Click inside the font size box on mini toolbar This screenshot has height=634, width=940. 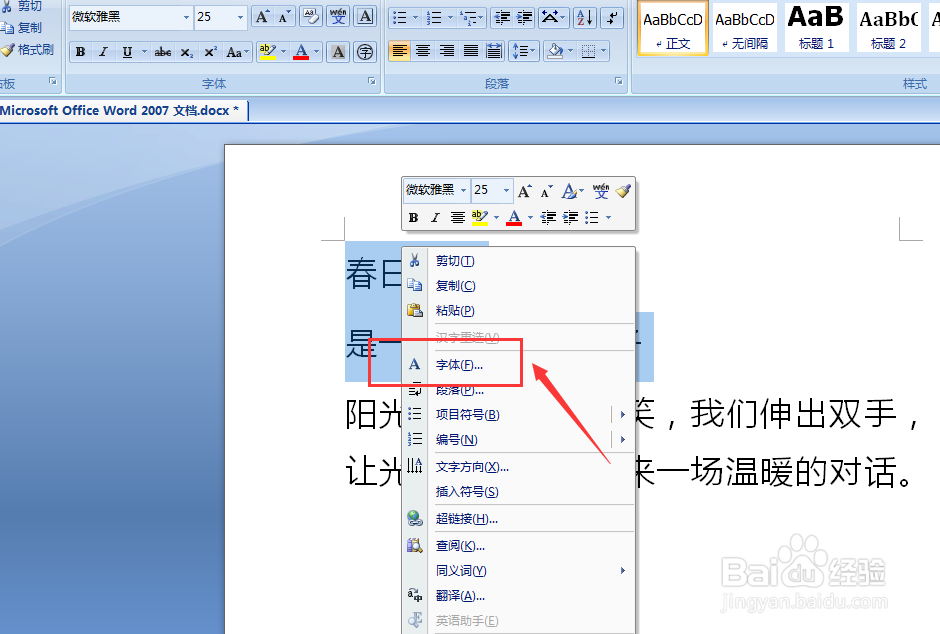pos(484,190)
